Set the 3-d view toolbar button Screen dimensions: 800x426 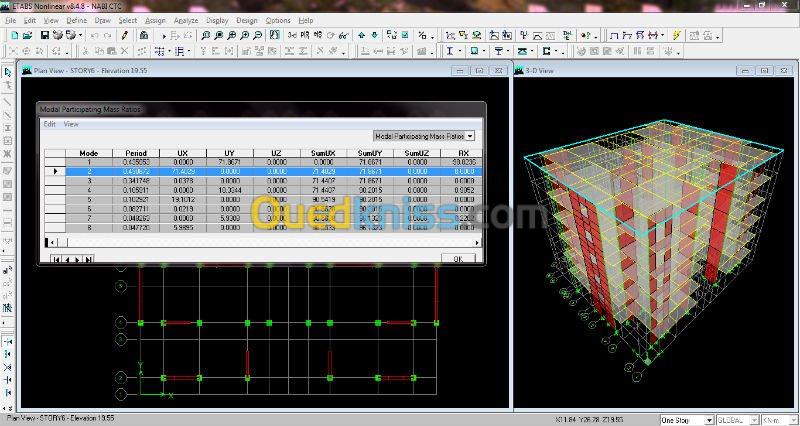click(292, 35)
